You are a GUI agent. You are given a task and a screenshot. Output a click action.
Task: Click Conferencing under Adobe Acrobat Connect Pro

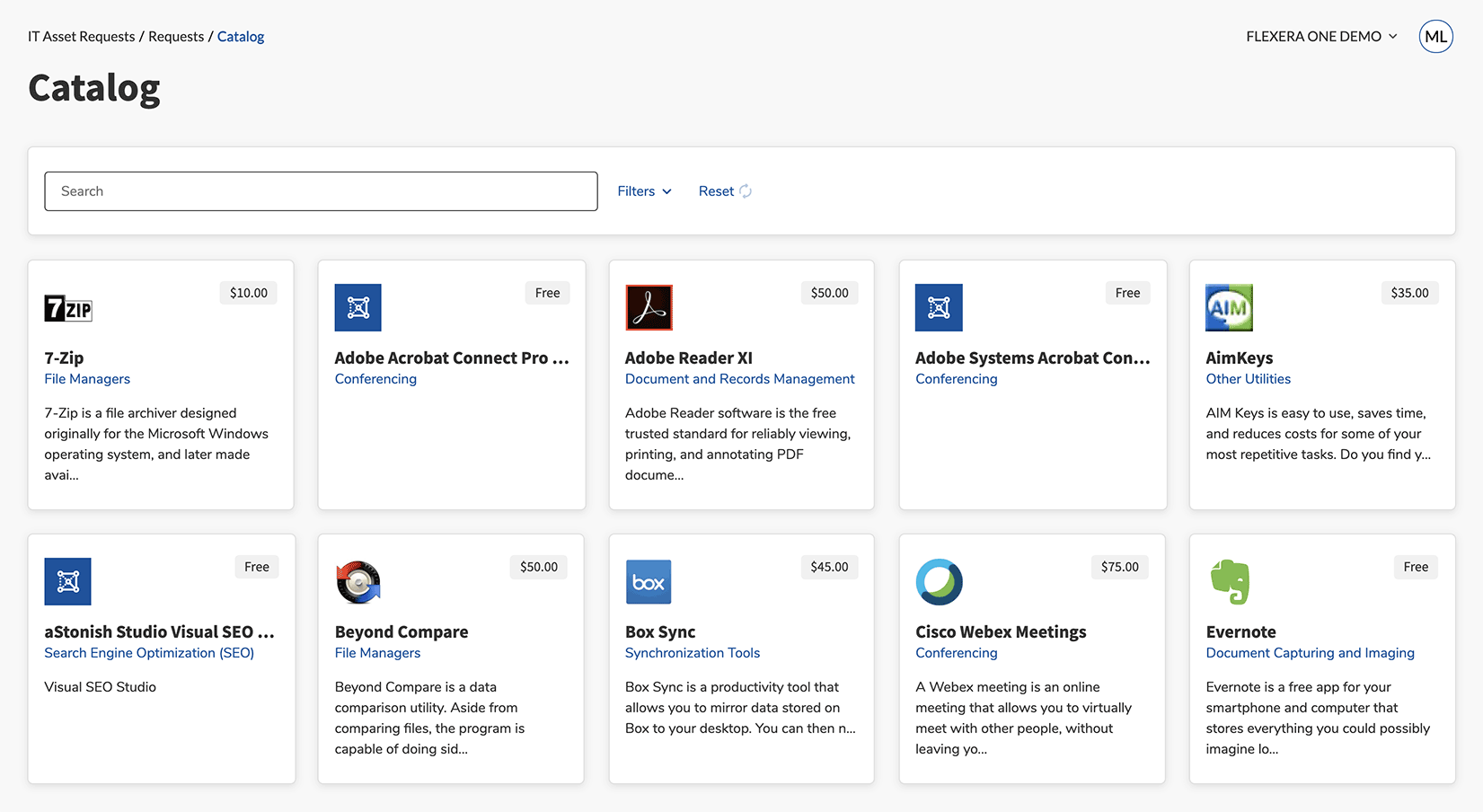(375, 379)
